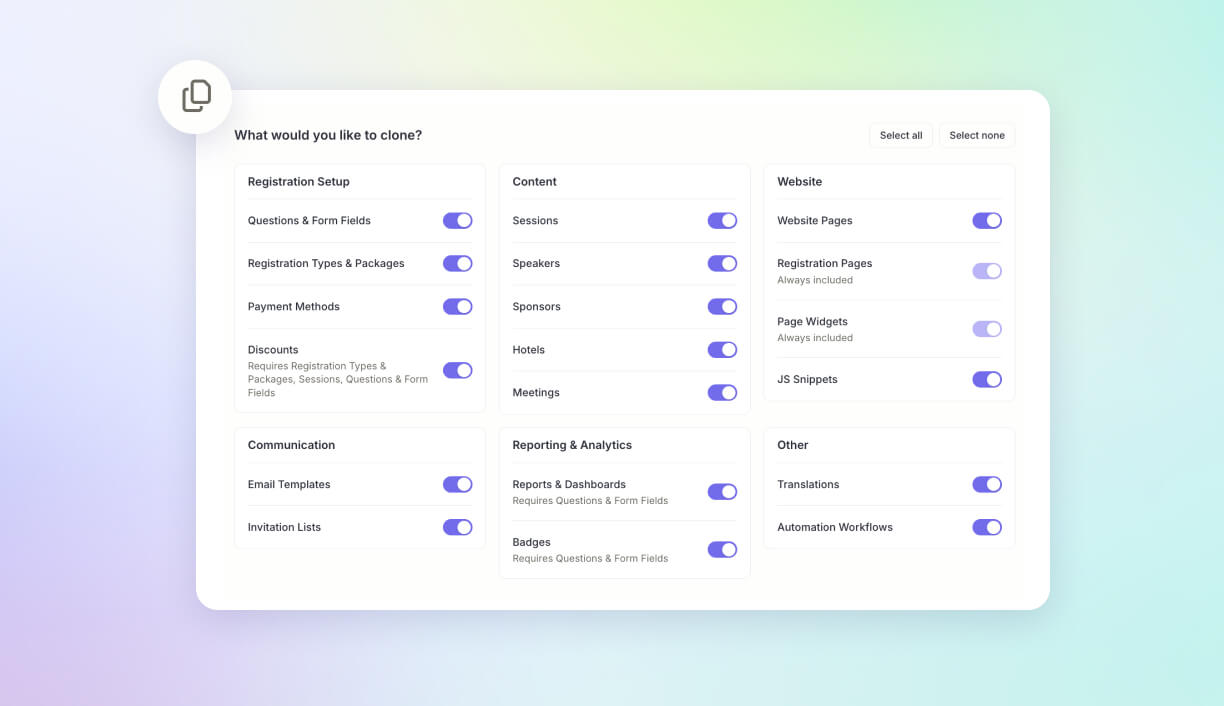This screenshot has width=1224, height=706.
Task: Disable the Speakers toggle
Action: [722, 263]
